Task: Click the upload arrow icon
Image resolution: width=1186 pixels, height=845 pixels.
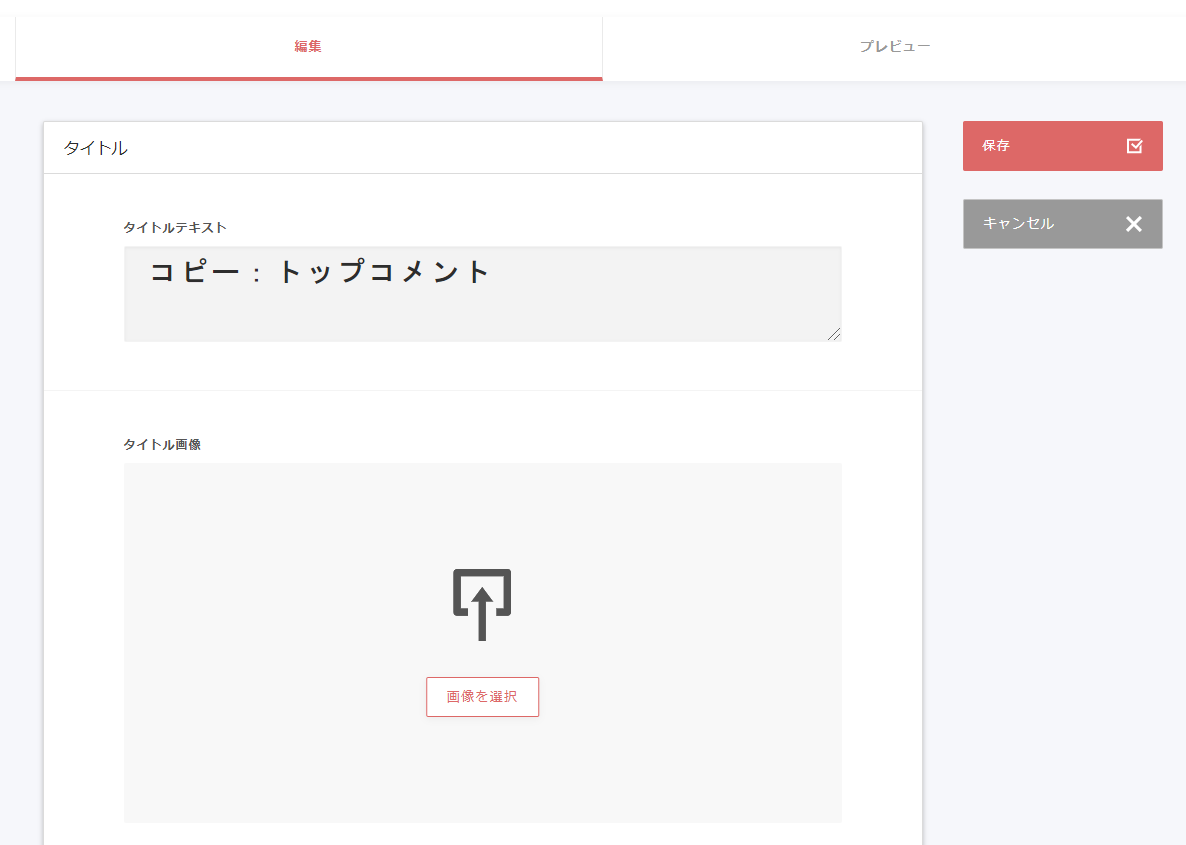Action: [482, 604]
